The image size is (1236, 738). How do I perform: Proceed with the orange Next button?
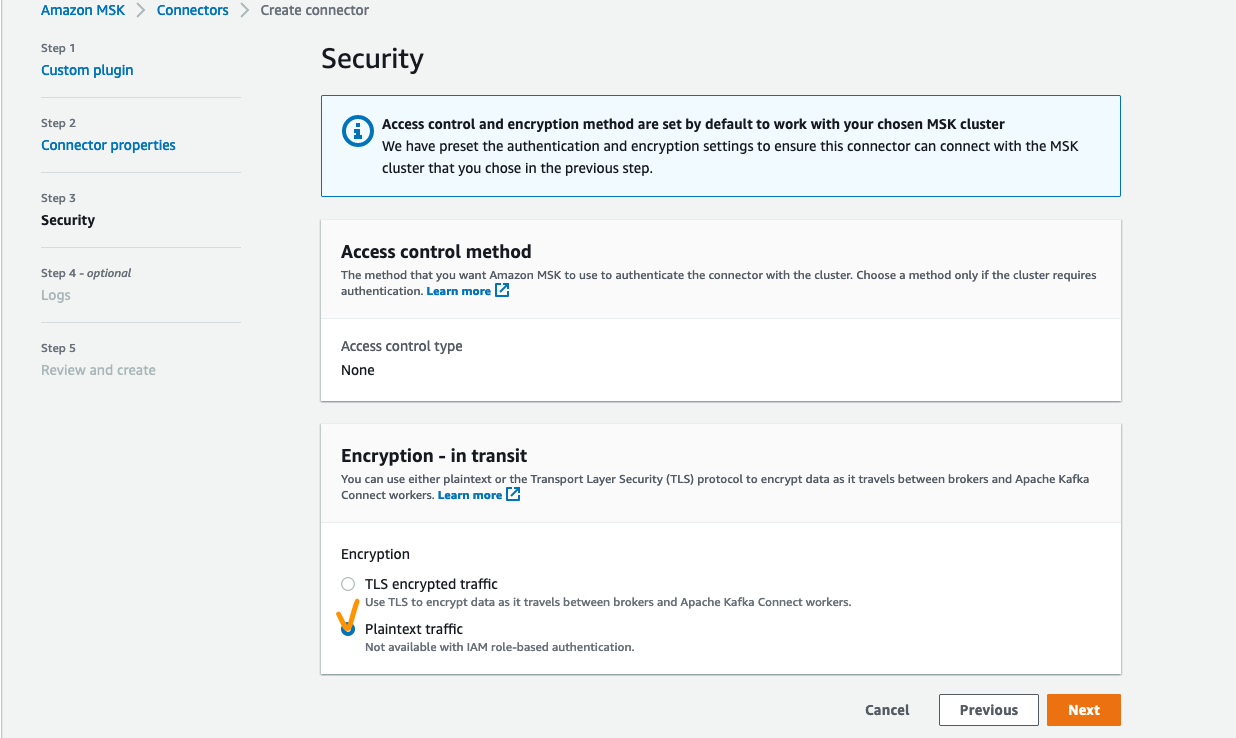click(x=1083, y=710)
